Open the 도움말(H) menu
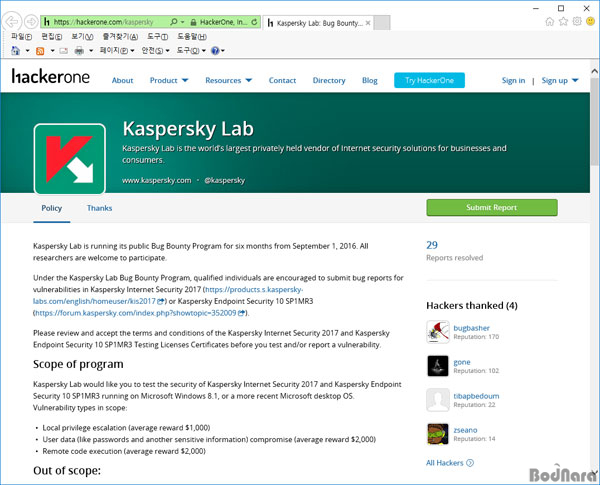This screenshot has height=485, width=600. pyautogui.click(x=192, y=37)
